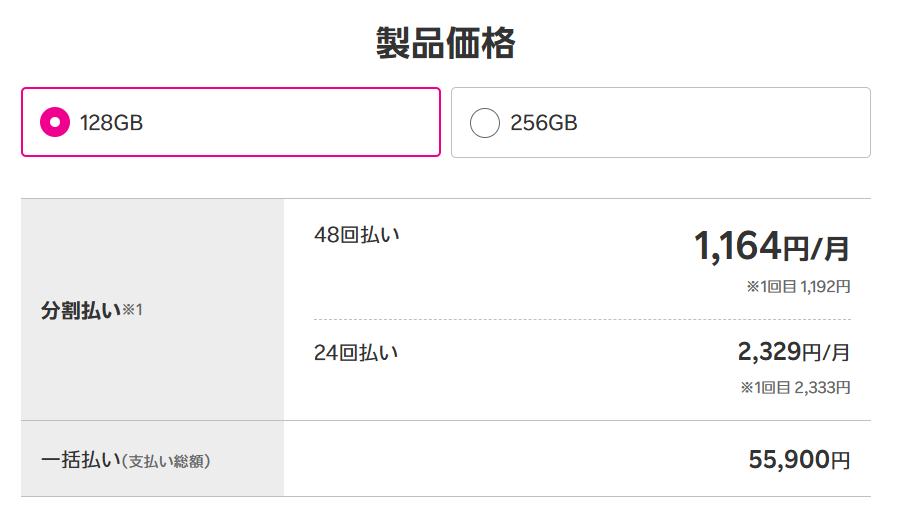The width and height of the screenshot is (906, 516).
Task: Choose the 256GB radio button circle
Action: pyautogui.click(x=484, y=123)
